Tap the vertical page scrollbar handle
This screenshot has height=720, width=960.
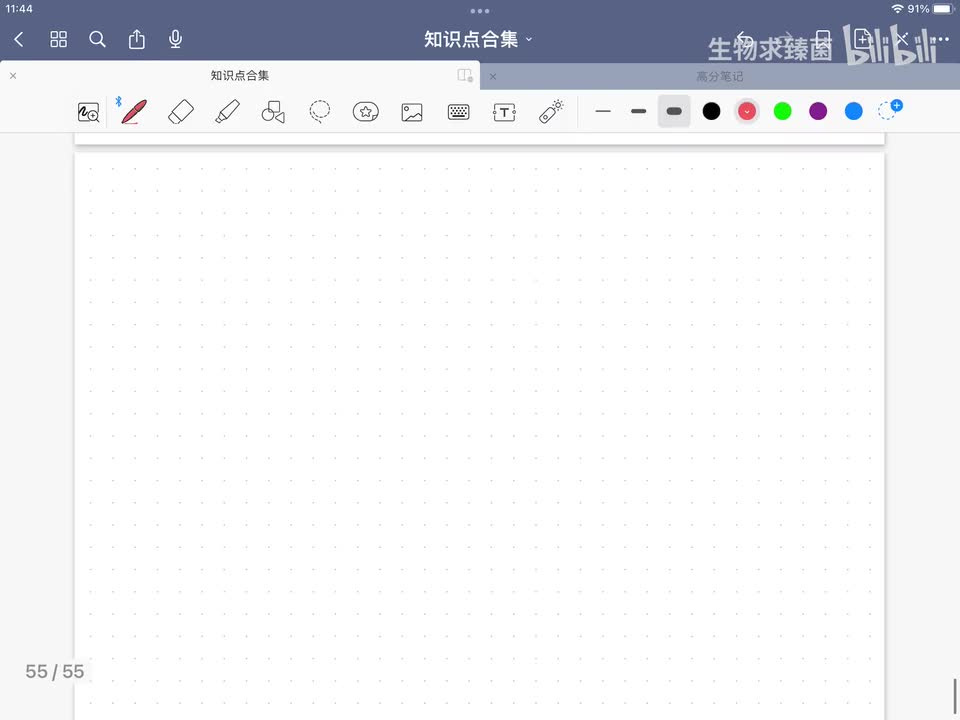coord(955,697)
